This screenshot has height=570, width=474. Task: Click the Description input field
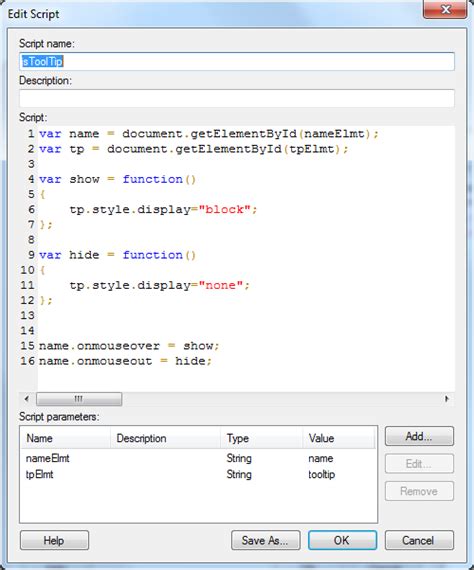tap(237, 98)
